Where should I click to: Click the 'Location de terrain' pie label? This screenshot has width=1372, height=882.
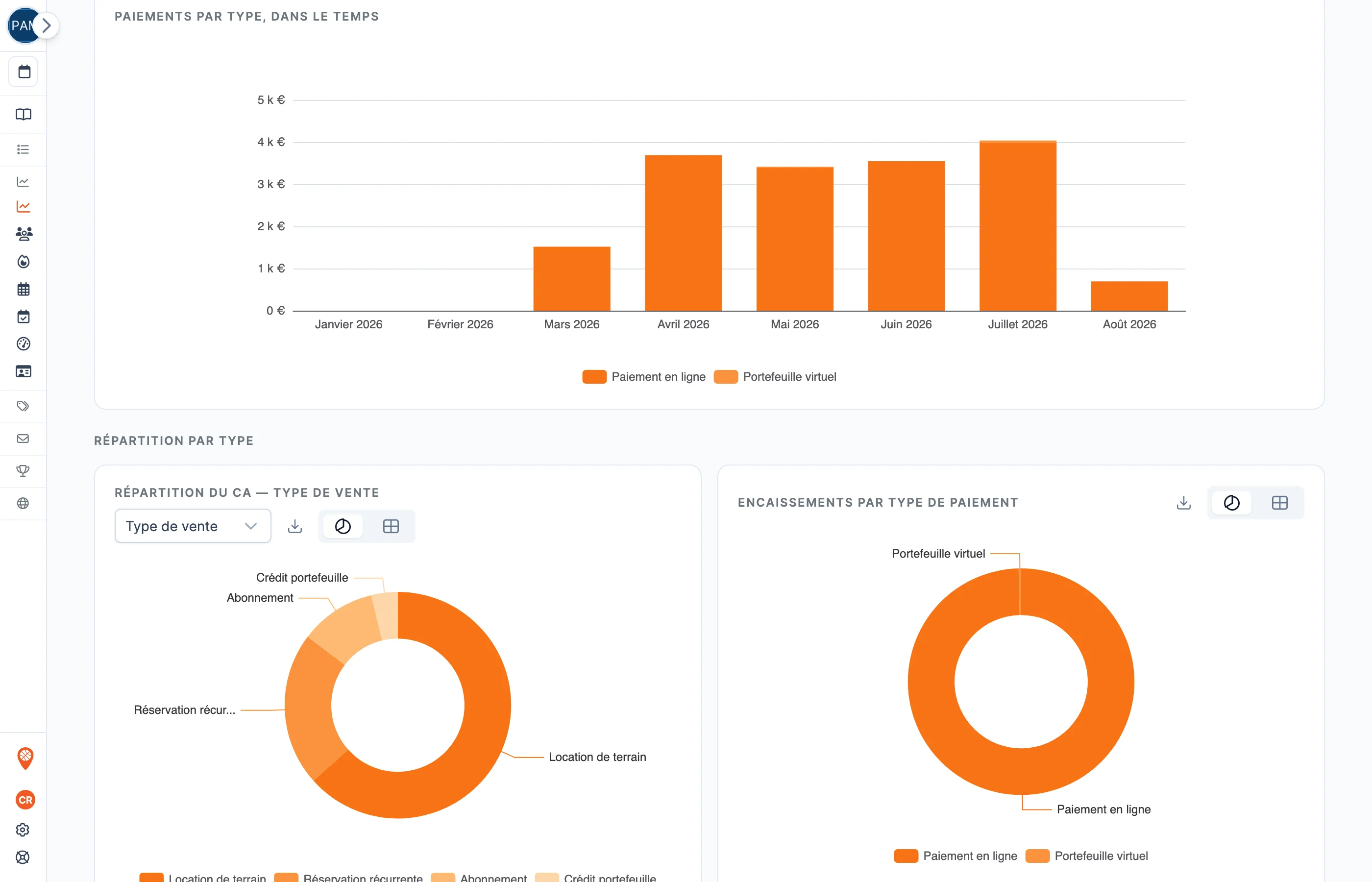tap(597, 757)
